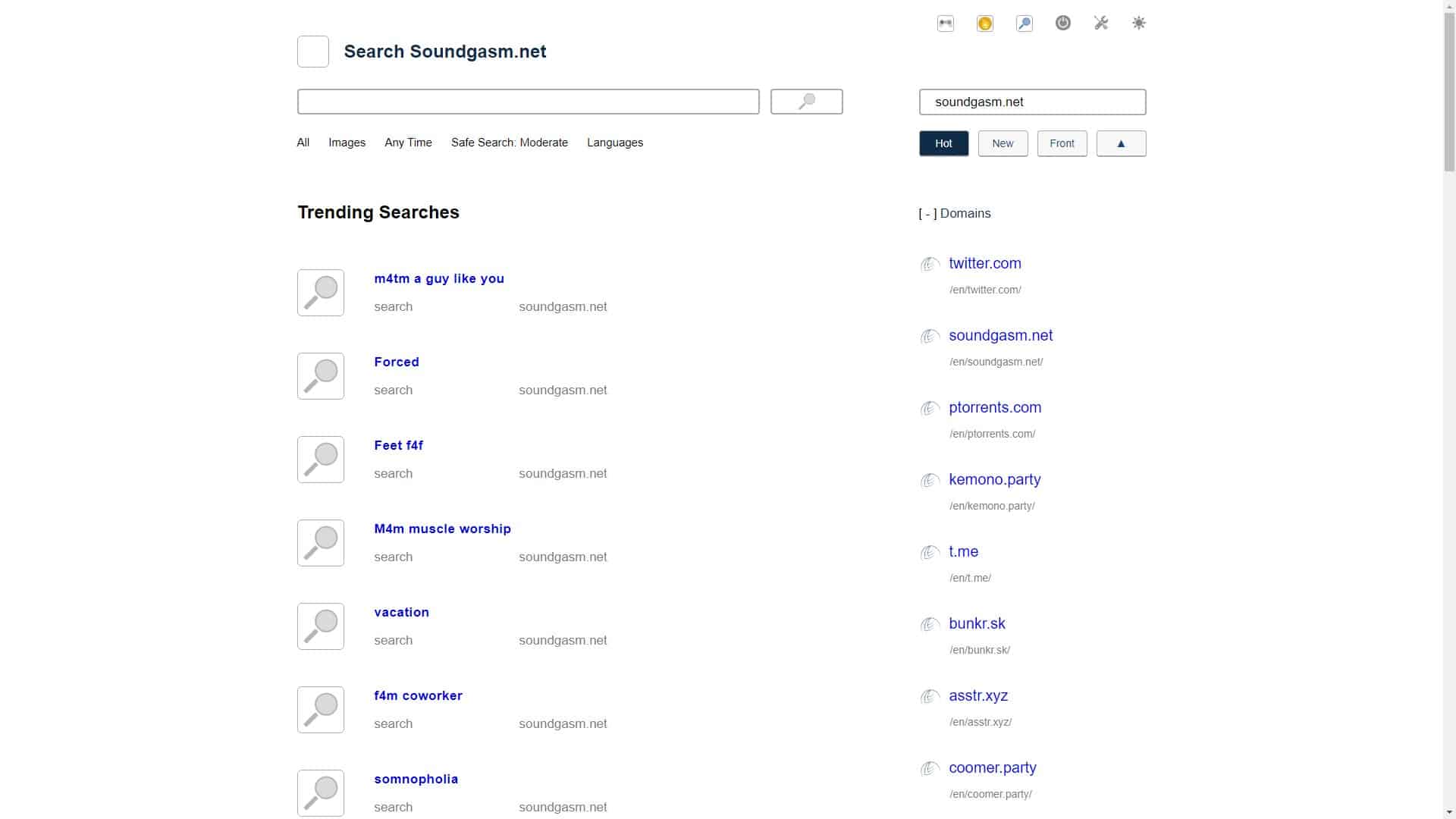The height and width of the screenshot is (819, 1456).
Task: Click the gold coin icon
Action: [x=984, y=23]
